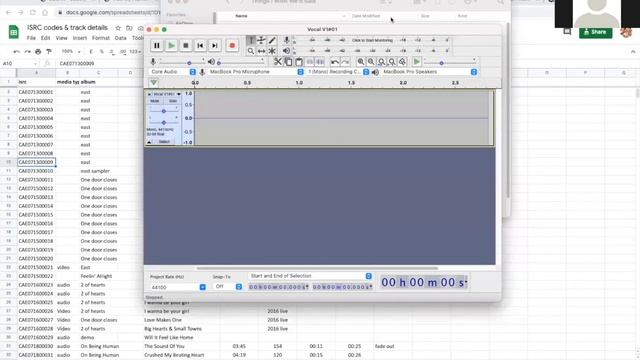Viewport: 640px width, 360px height.
Task: Click the track Select button
Action: pyautogui.click(x=164, y=142)
